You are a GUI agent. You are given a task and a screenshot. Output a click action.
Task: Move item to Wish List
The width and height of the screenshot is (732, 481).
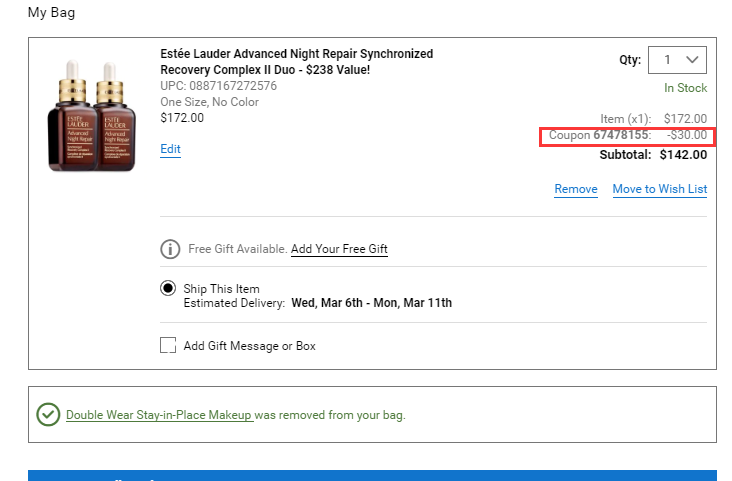[x=660, y=189]
